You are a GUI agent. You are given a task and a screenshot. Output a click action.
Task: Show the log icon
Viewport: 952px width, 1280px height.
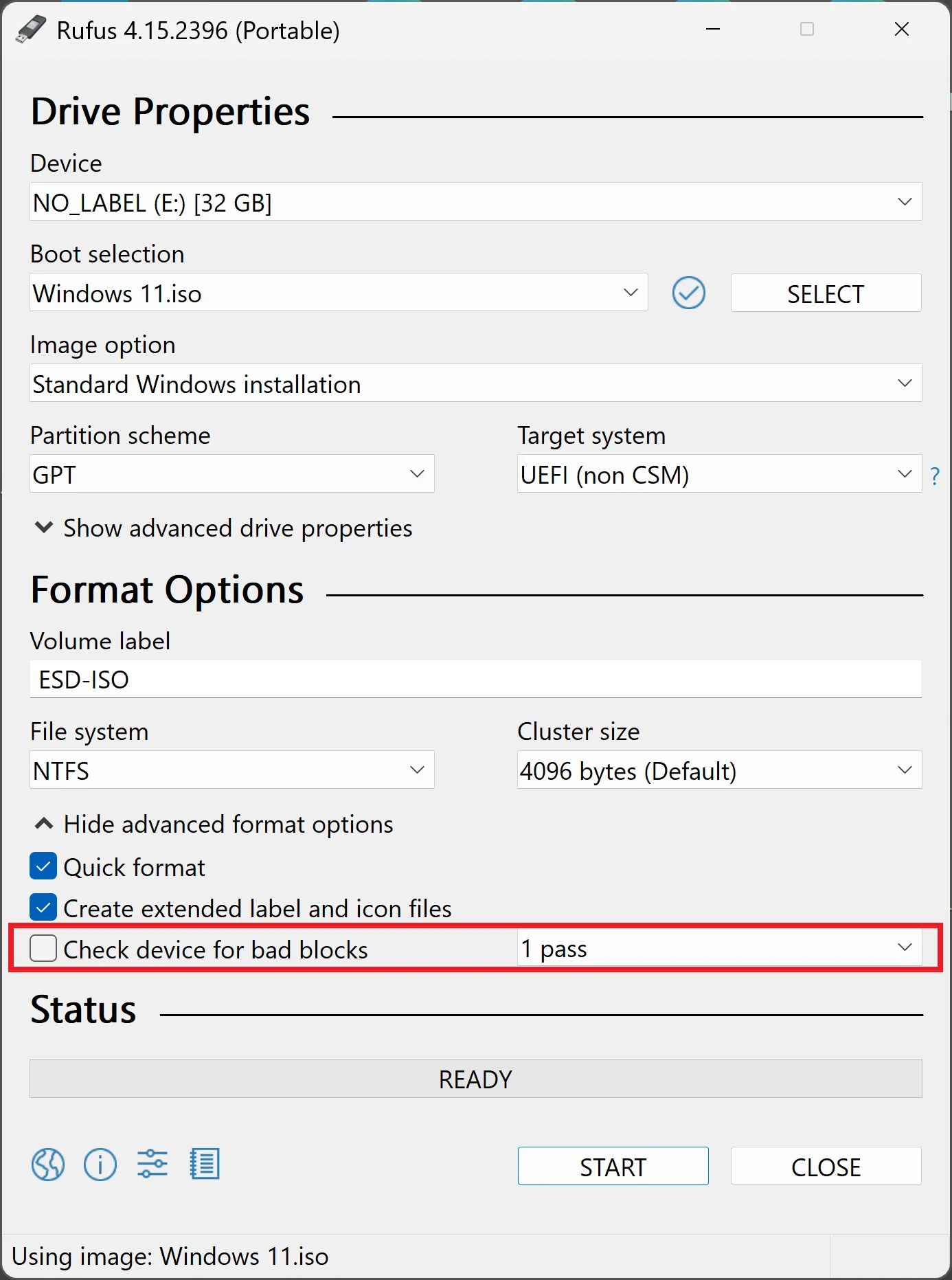205,1165
